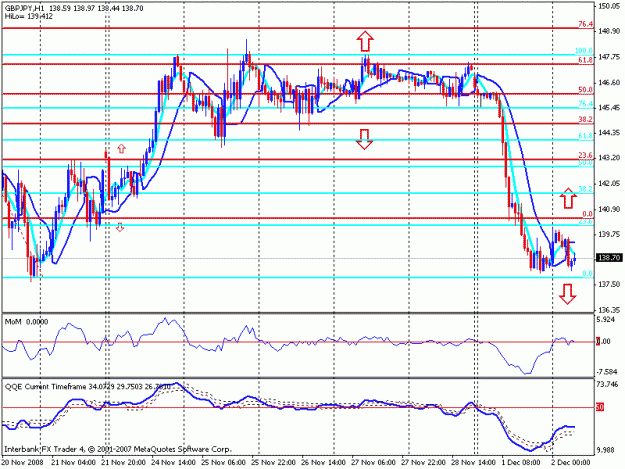Click the 139.75 price axis value
The height and width of the screenshot is (469, 625).
pyautogui.click(x=609, y=234)
